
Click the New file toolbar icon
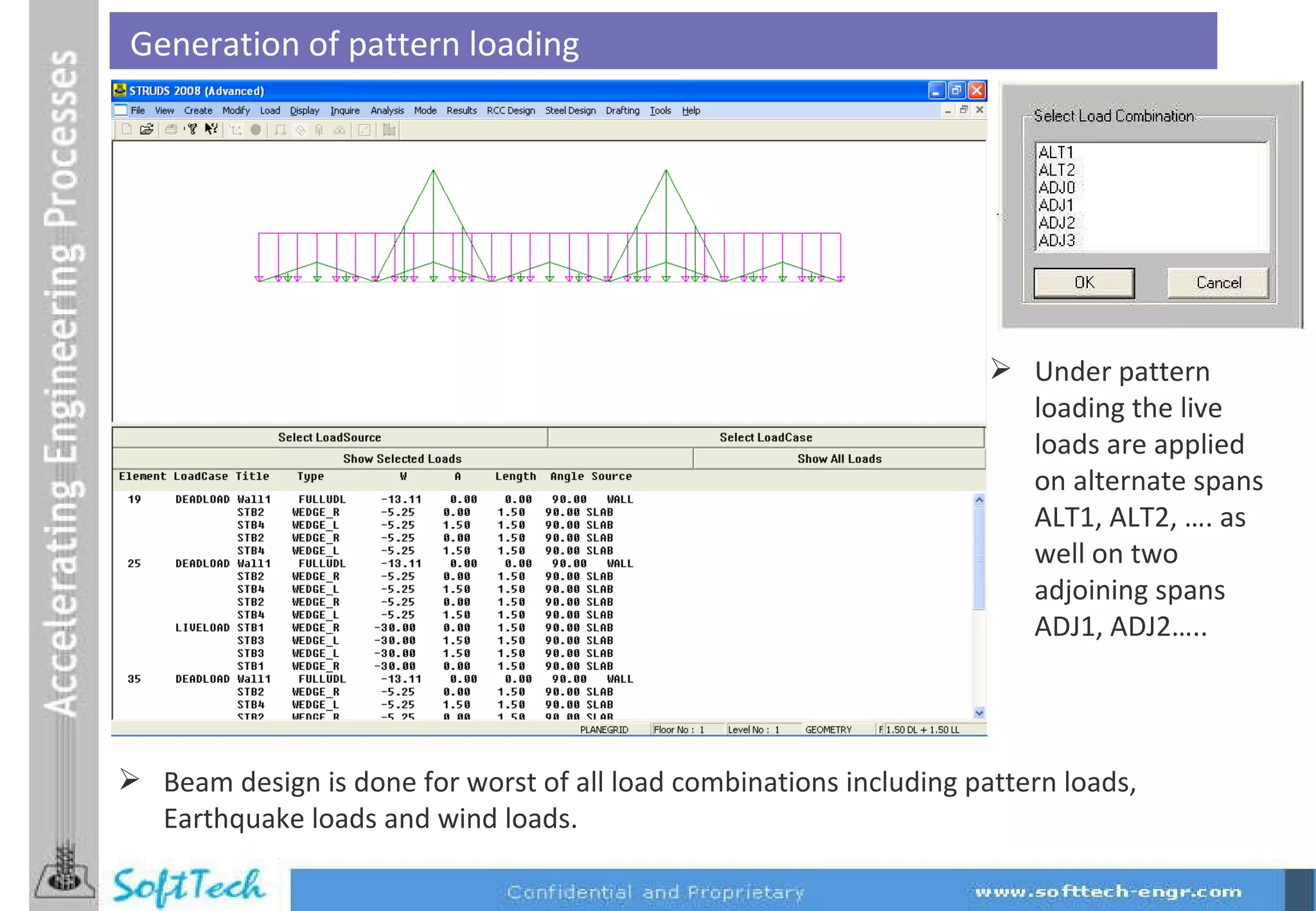coord(127,130)
